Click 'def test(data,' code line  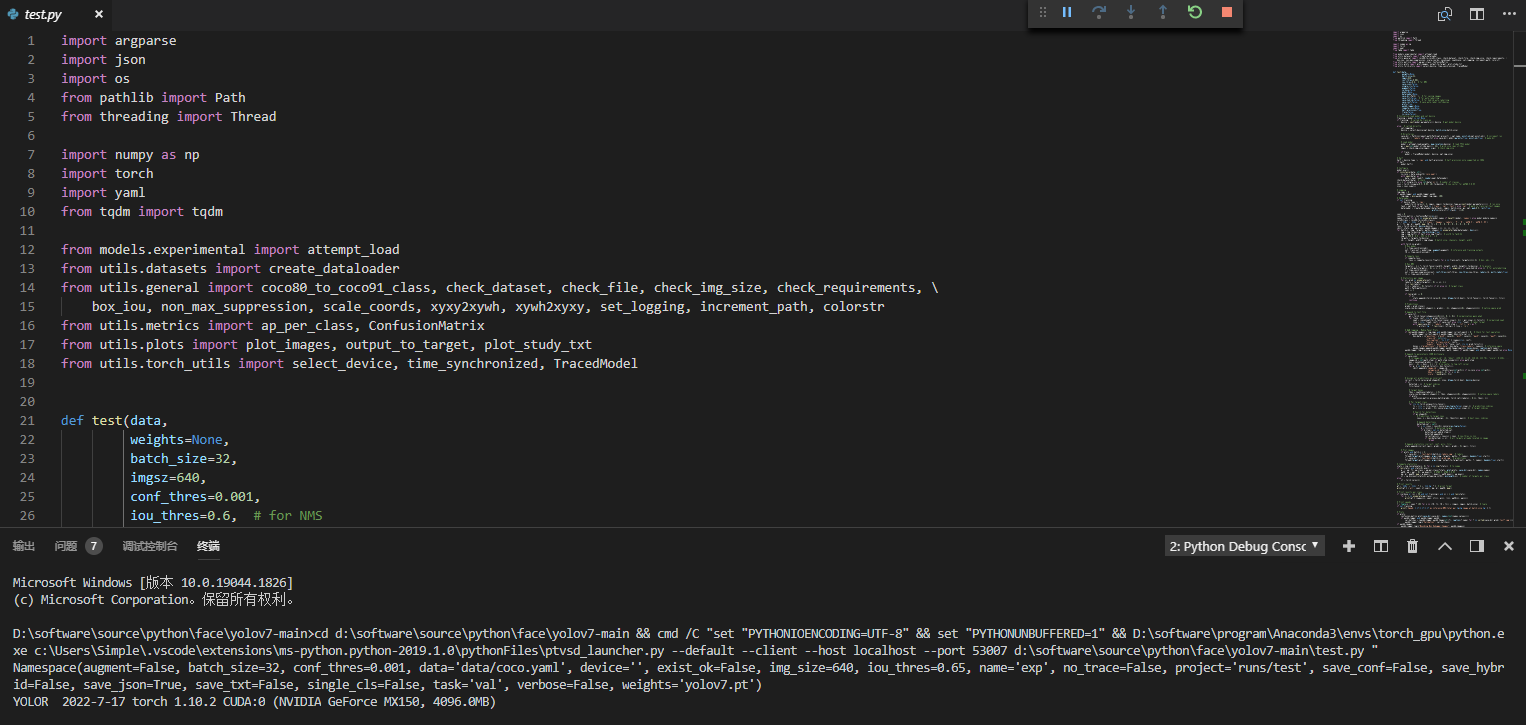115,420
